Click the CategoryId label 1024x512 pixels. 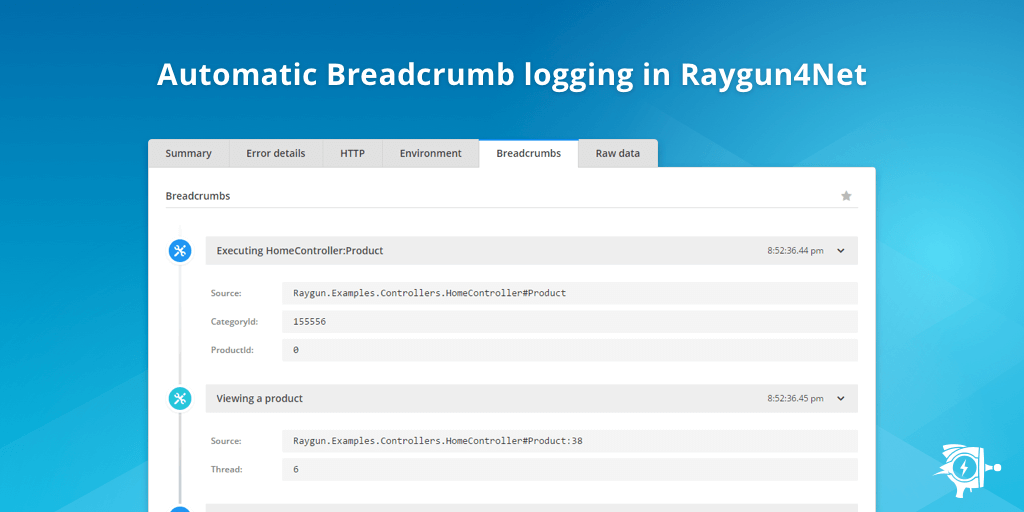click(232, 322)
